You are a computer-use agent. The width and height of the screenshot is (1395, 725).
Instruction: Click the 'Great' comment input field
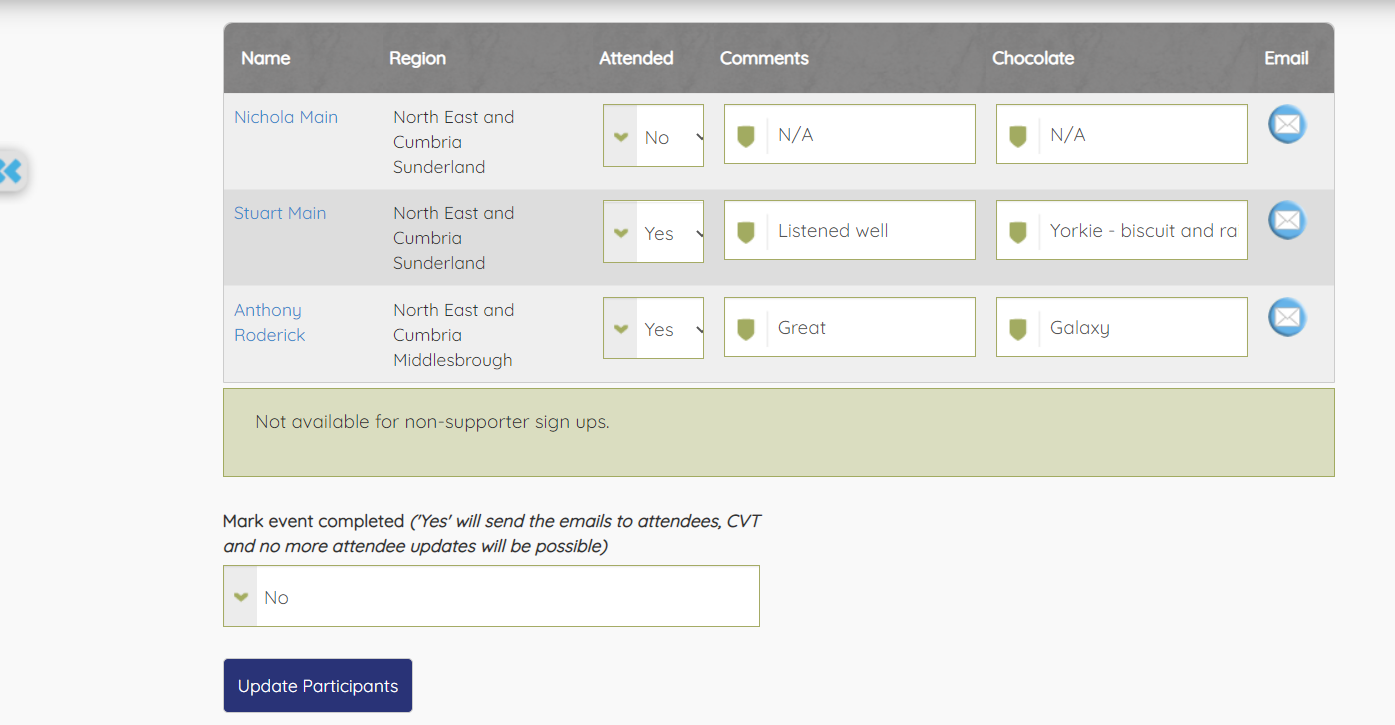tap(868, 328)
